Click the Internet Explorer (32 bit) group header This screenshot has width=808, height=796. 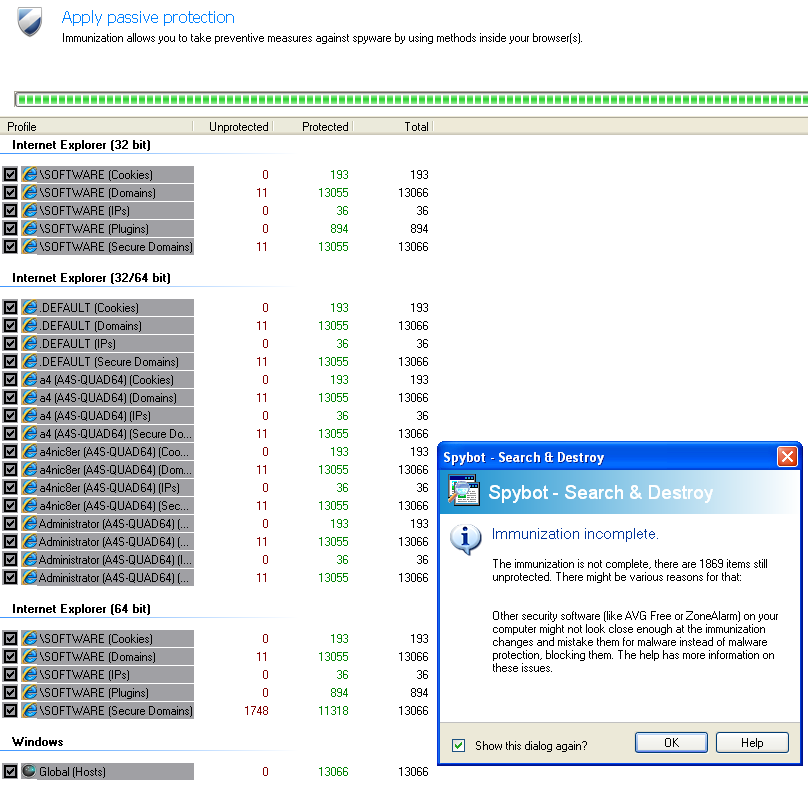click(81, 145)
